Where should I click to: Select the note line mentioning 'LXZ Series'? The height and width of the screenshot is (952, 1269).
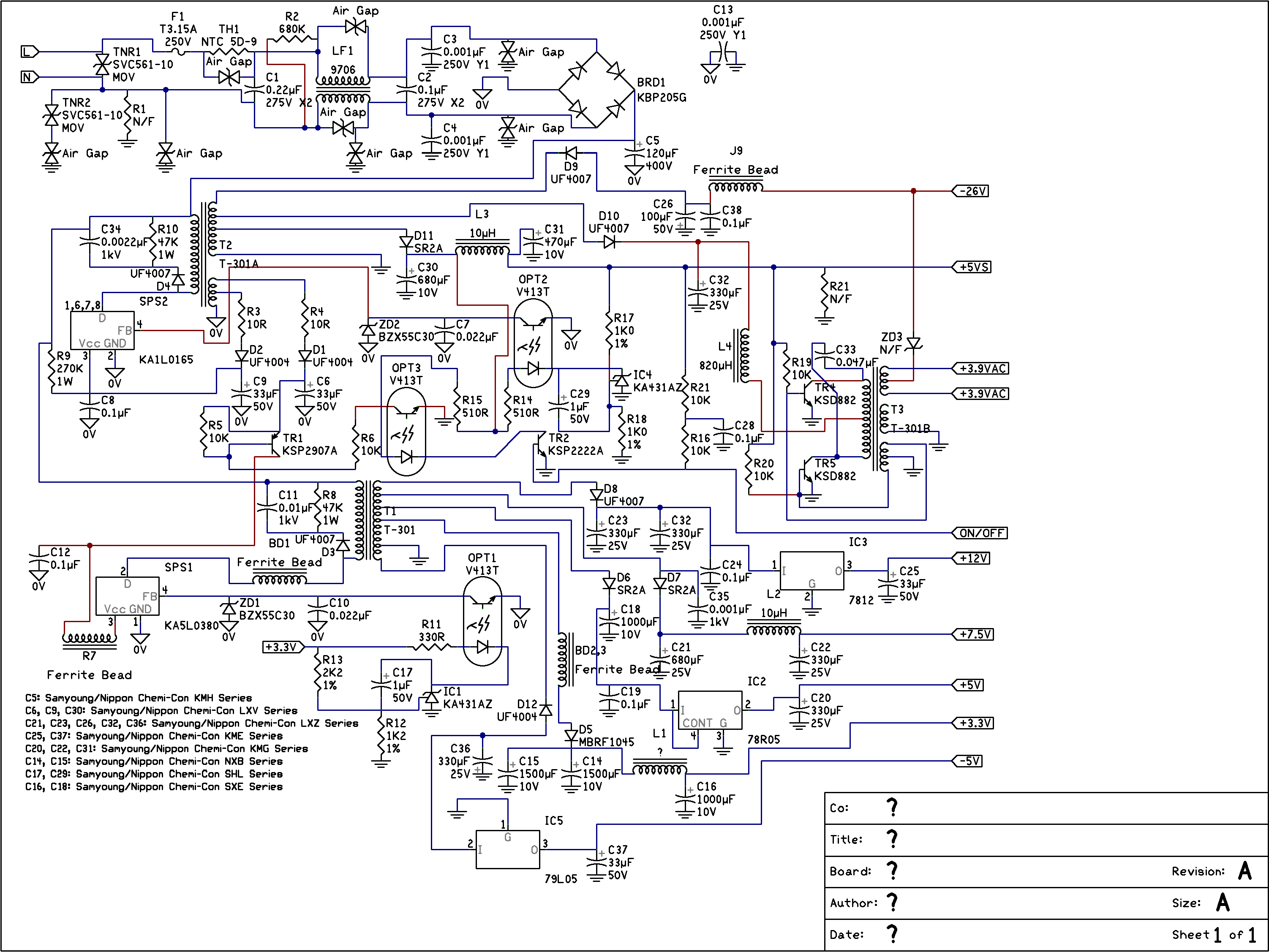pyautogui.click(x=192, y=723)
